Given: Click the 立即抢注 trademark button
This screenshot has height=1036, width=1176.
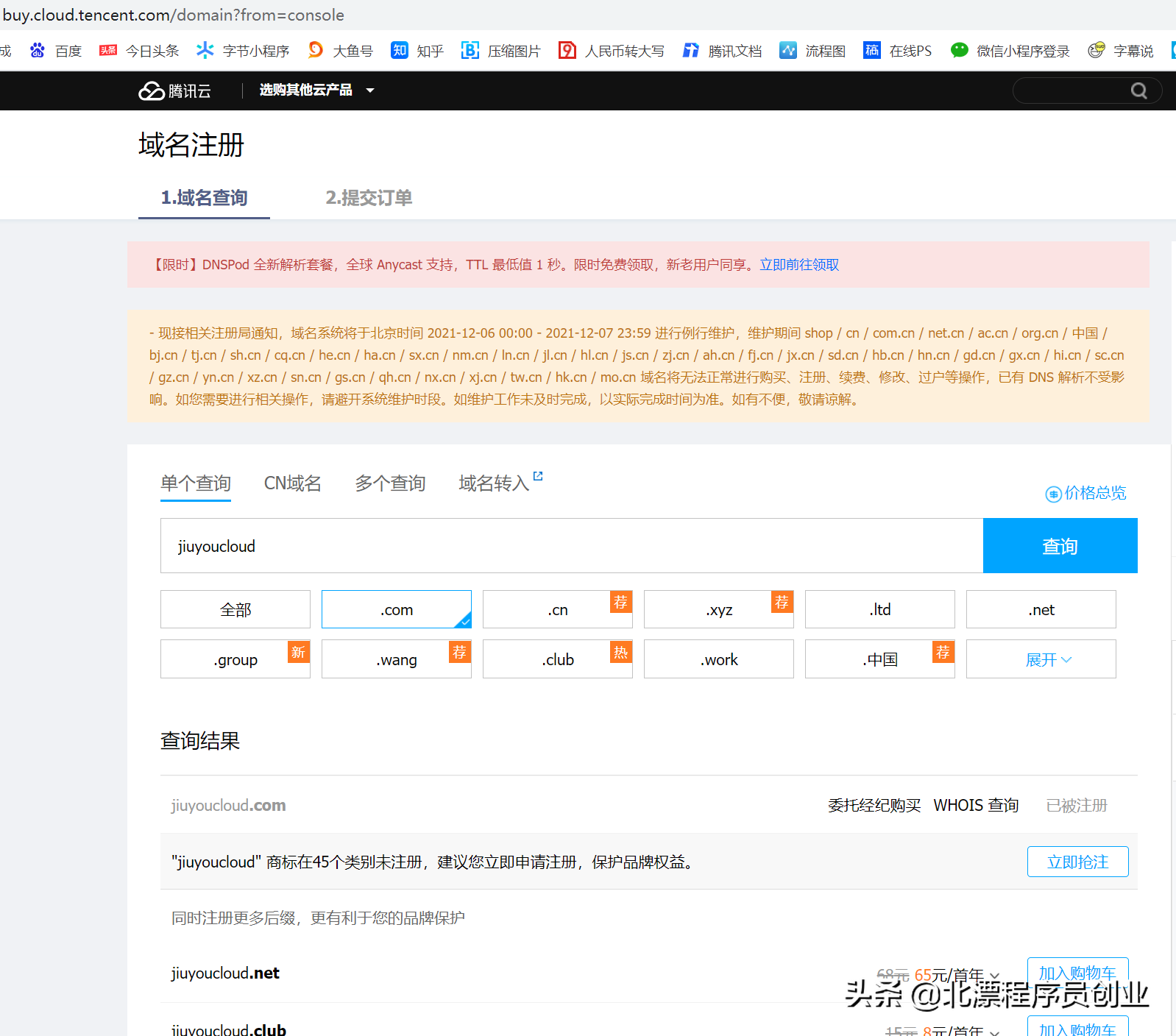Looking at the screenshot, I should click(x=1077, y=862).
